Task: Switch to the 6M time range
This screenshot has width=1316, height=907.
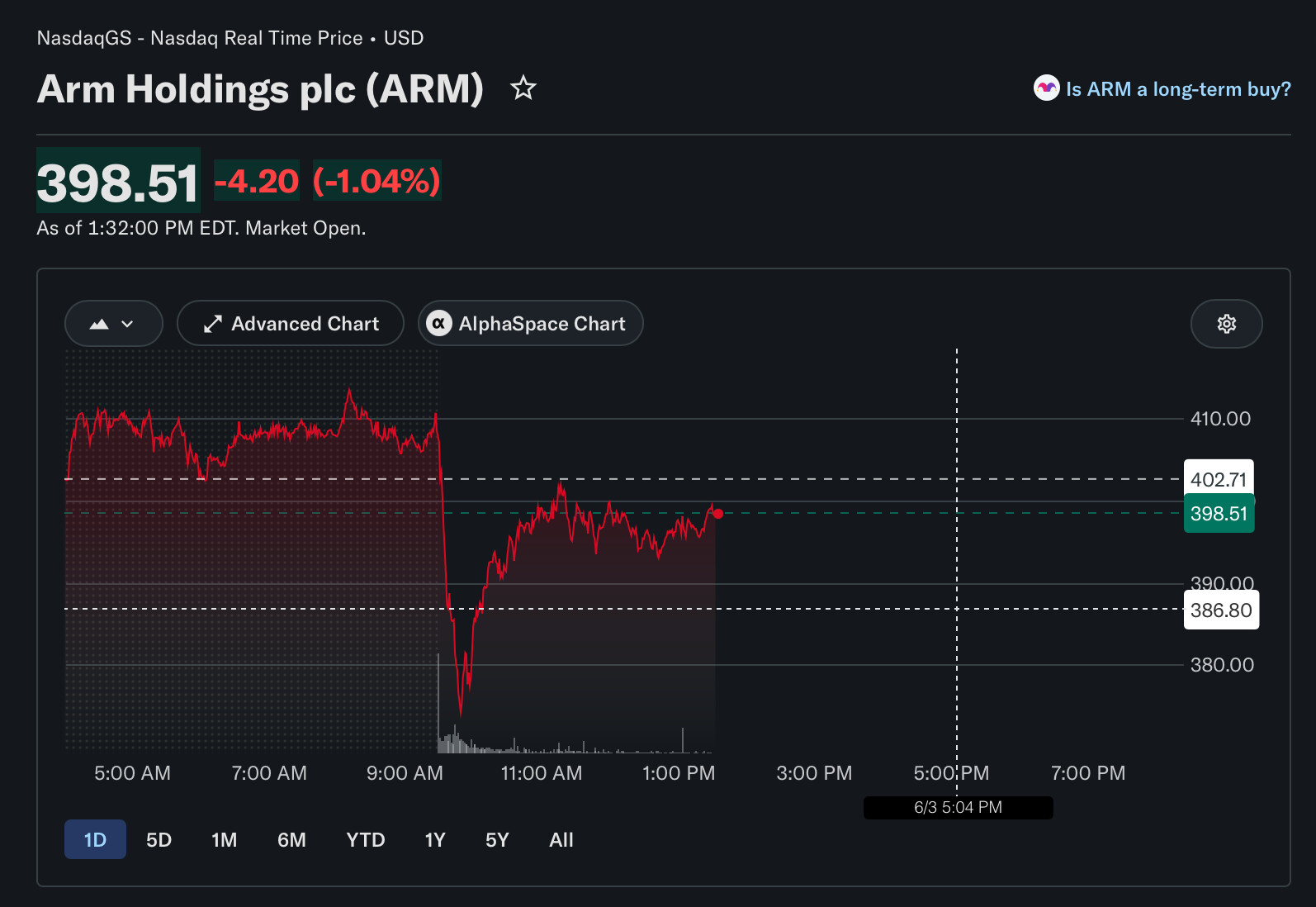Action: (291, 839)
